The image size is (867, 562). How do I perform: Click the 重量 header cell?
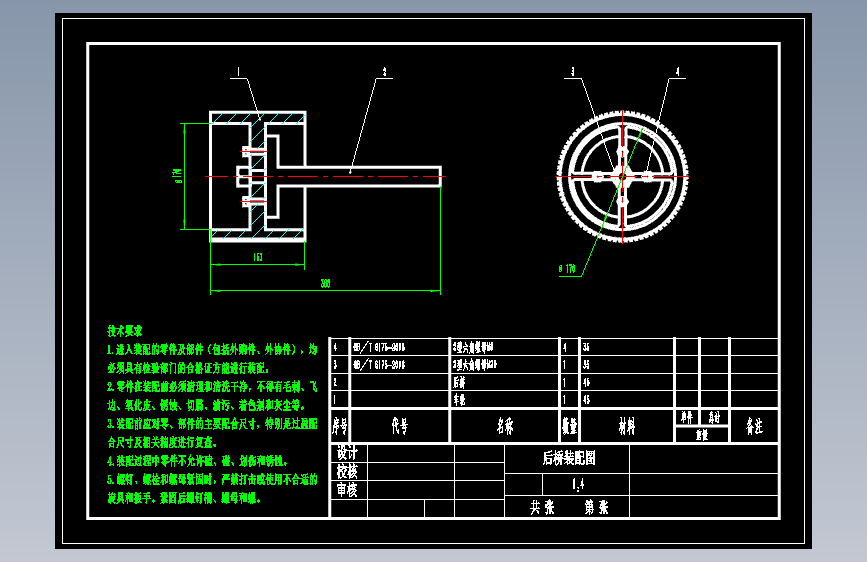(x=702, y=435)
